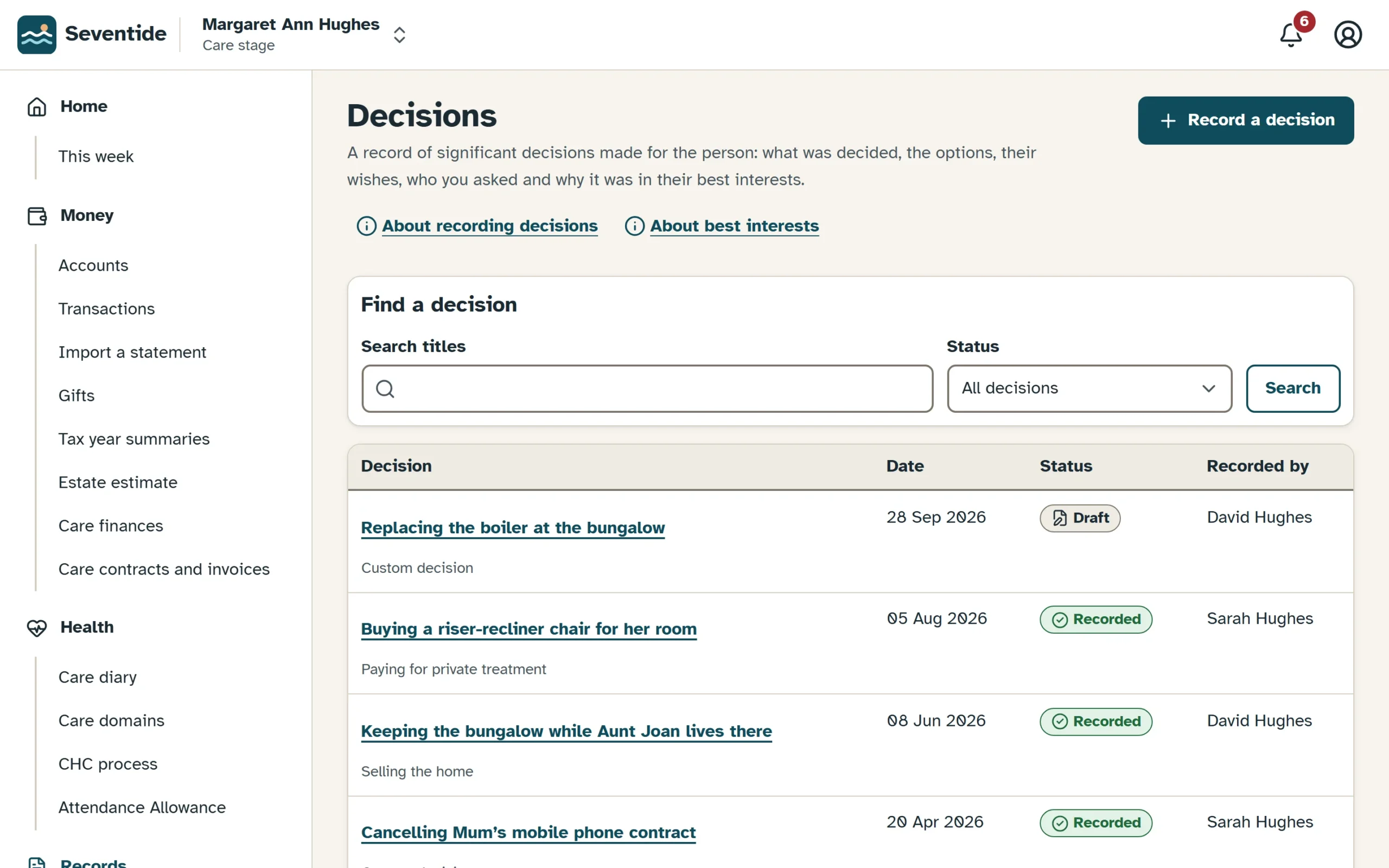The image size is (1389, 868).
Task: Click Custom decision subtitle text
Action: point(417,569)
